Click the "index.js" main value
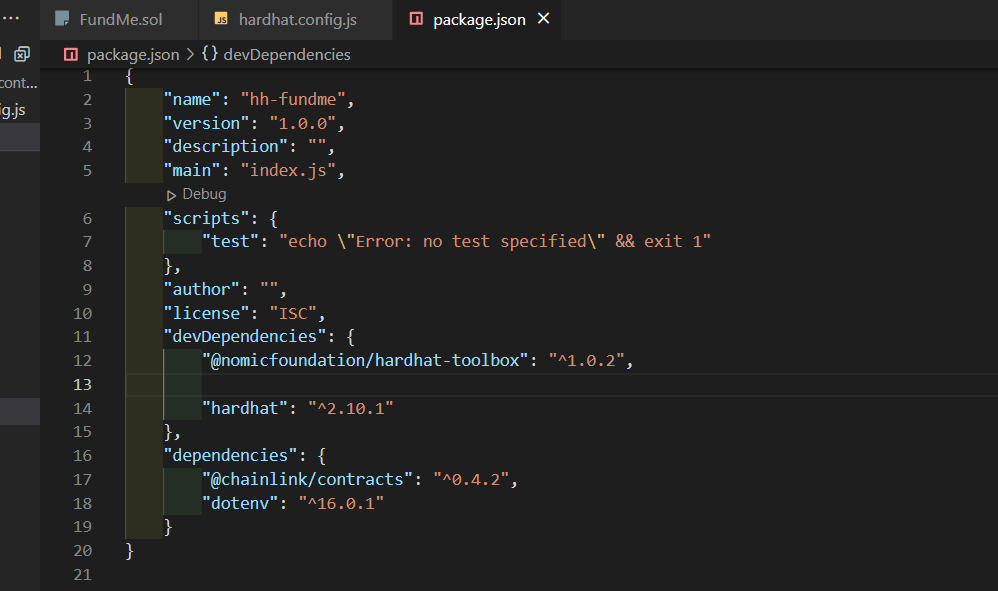The width and height of the screenshot is (998, 591). [x=288, y=170]
